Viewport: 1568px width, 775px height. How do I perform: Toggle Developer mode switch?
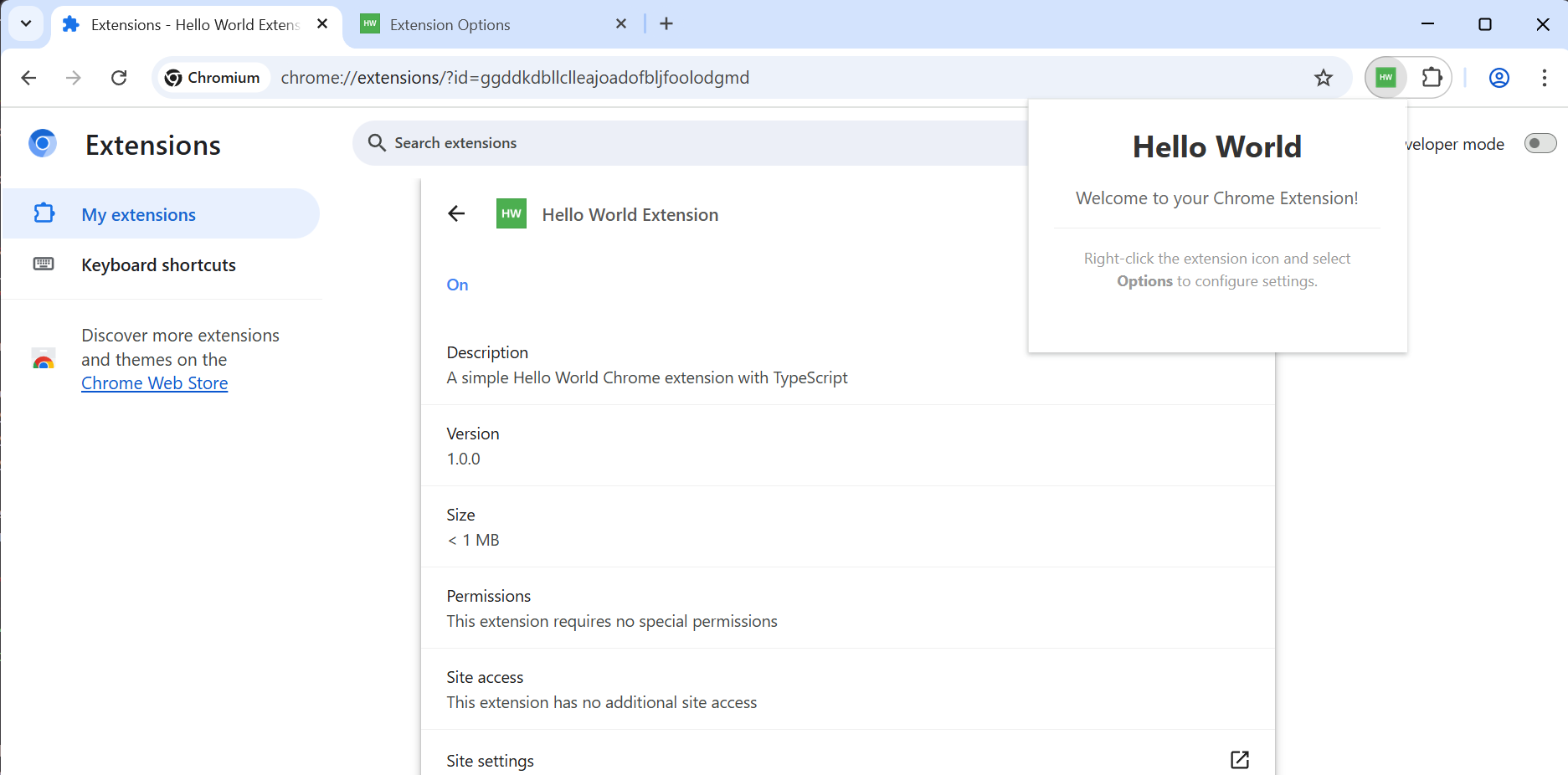pyautogui.click(x=1540, y=143)
